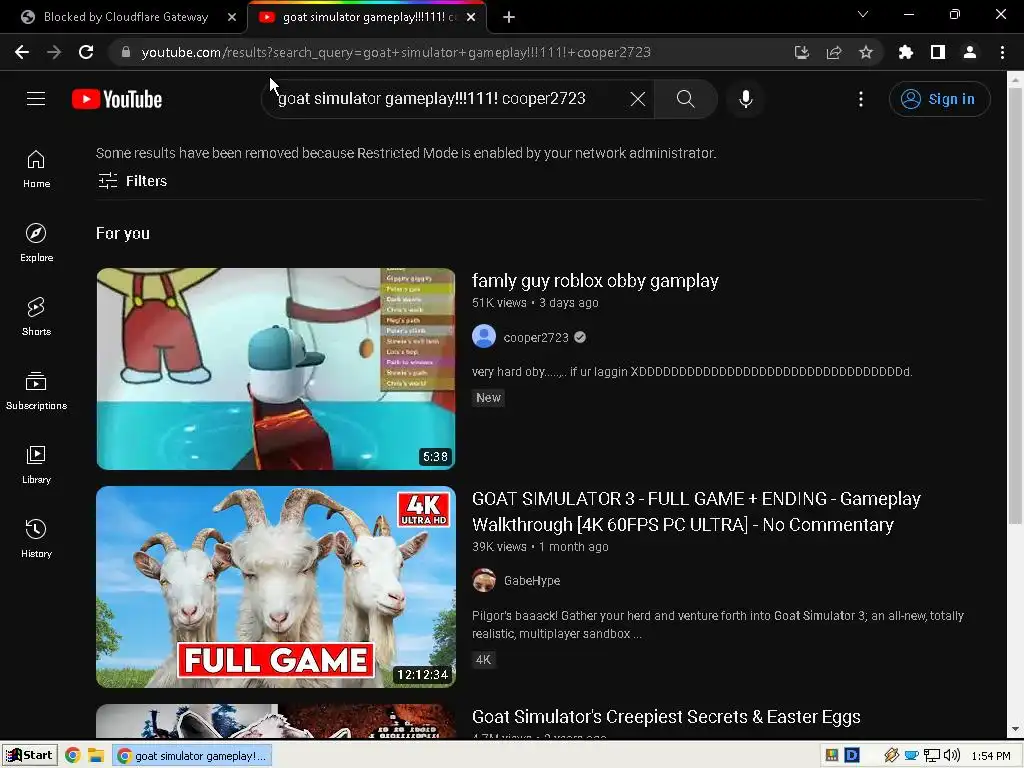Switch to Blocked by Cloudflare Gateway tab
Viewport: 1024px width, 768px height.
124,17
